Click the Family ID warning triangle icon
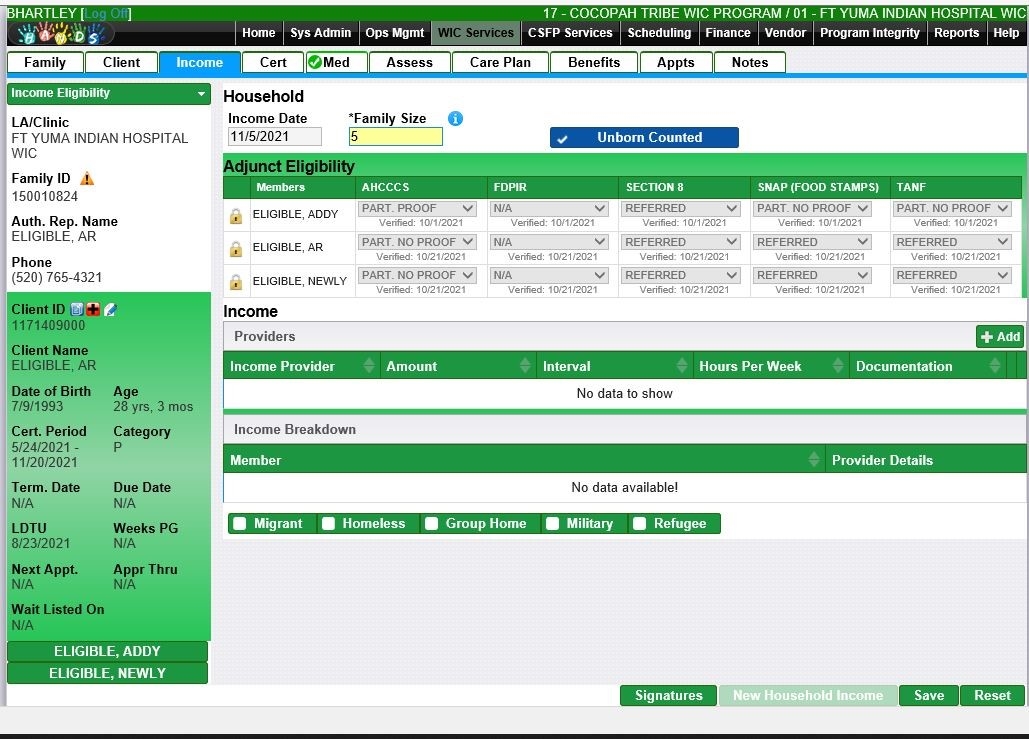 [87, 179]
